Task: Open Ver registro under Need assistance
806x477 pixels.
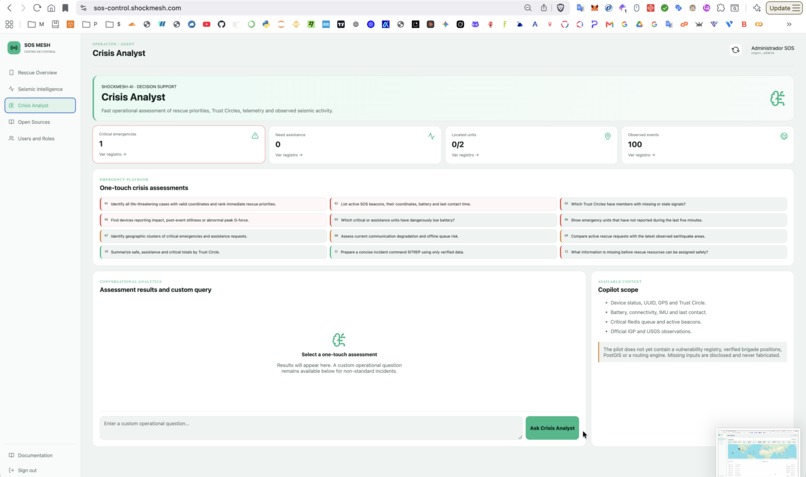Action: pos(288,155)
